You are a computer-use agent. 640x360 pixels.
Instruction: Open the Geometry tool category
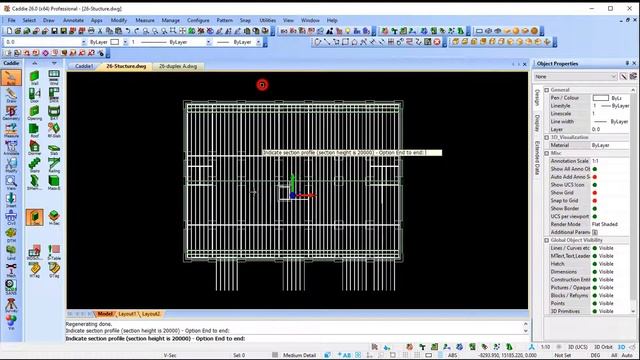tap(11, 113)
